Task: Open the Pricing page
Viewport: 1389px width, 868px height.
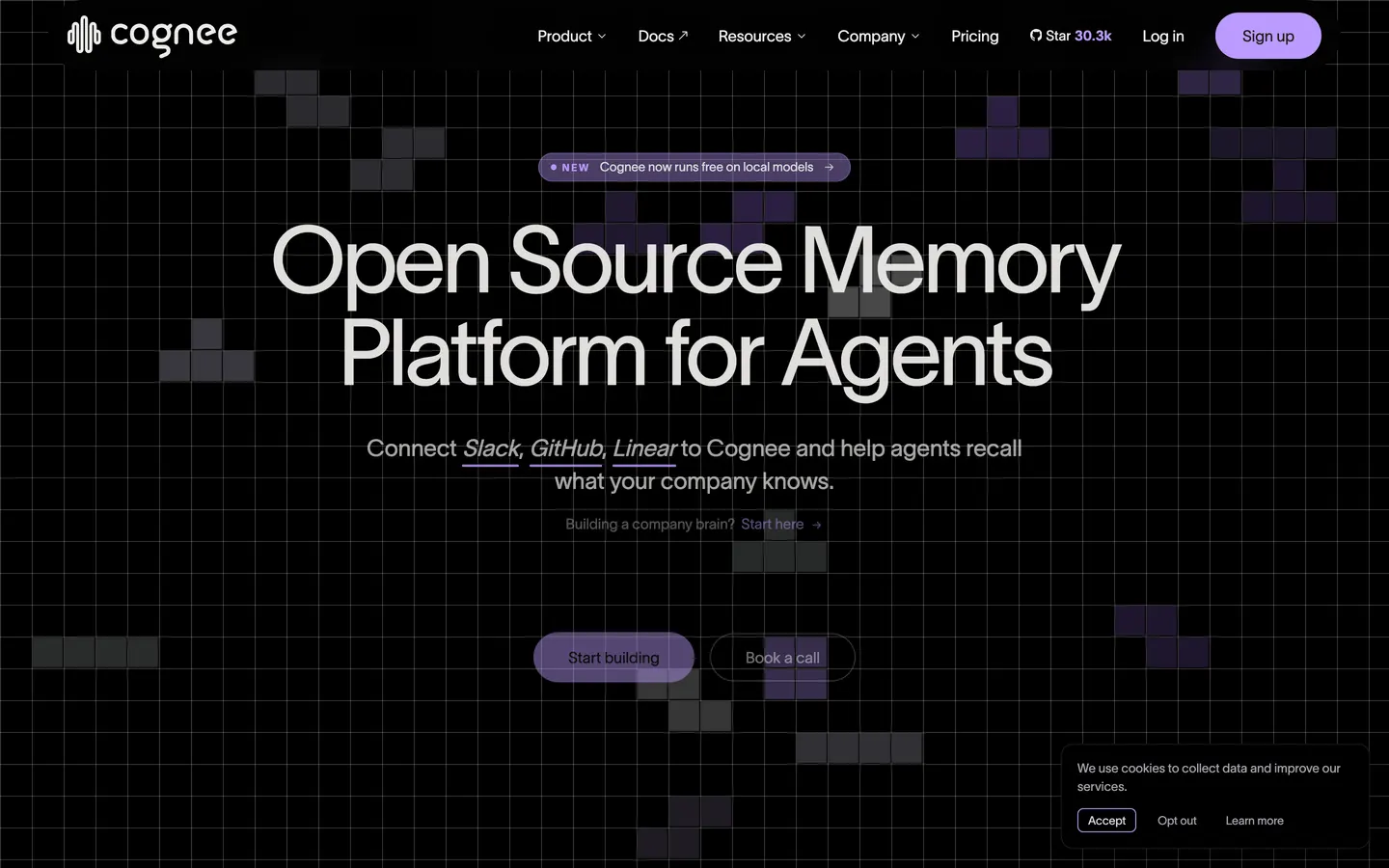Action: click(974, 36)
